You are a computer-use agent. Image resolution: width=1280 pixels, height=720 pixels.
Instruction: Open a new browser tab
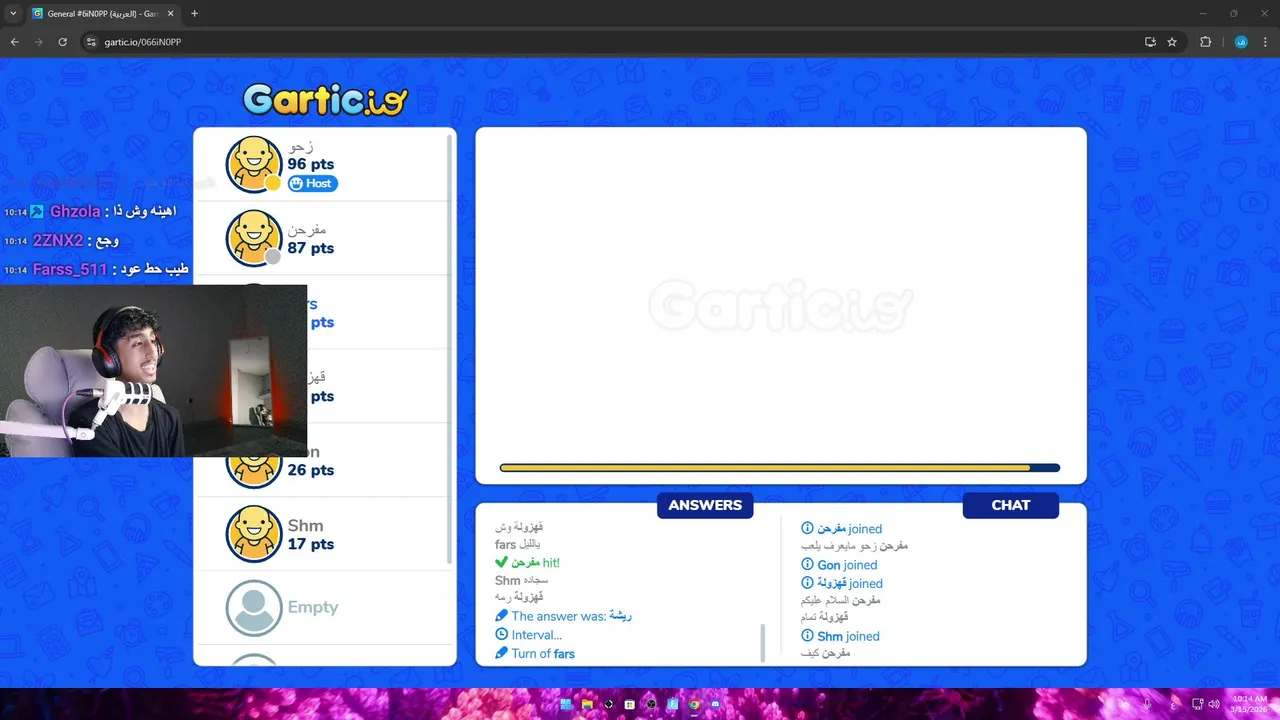(194, 14)
